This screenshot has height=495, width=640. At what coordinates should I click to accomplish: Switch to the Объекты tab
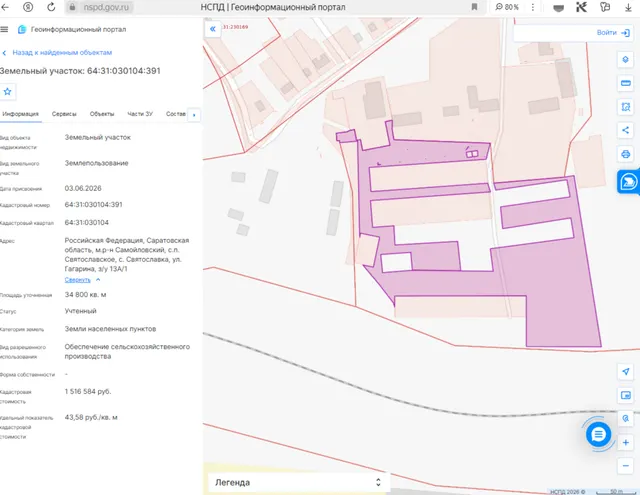pyautogui.click(x=102, y=114)
